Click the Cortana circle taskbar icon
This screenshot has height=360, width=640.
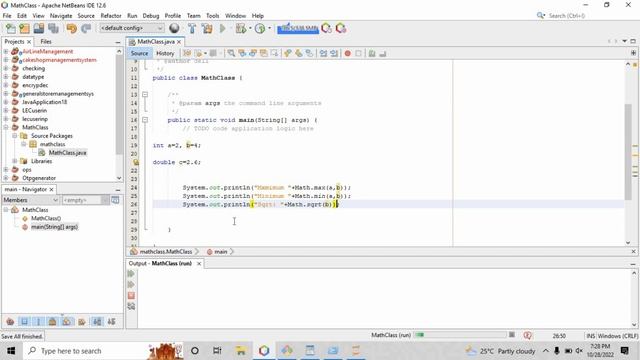click(x=195, y=351)
